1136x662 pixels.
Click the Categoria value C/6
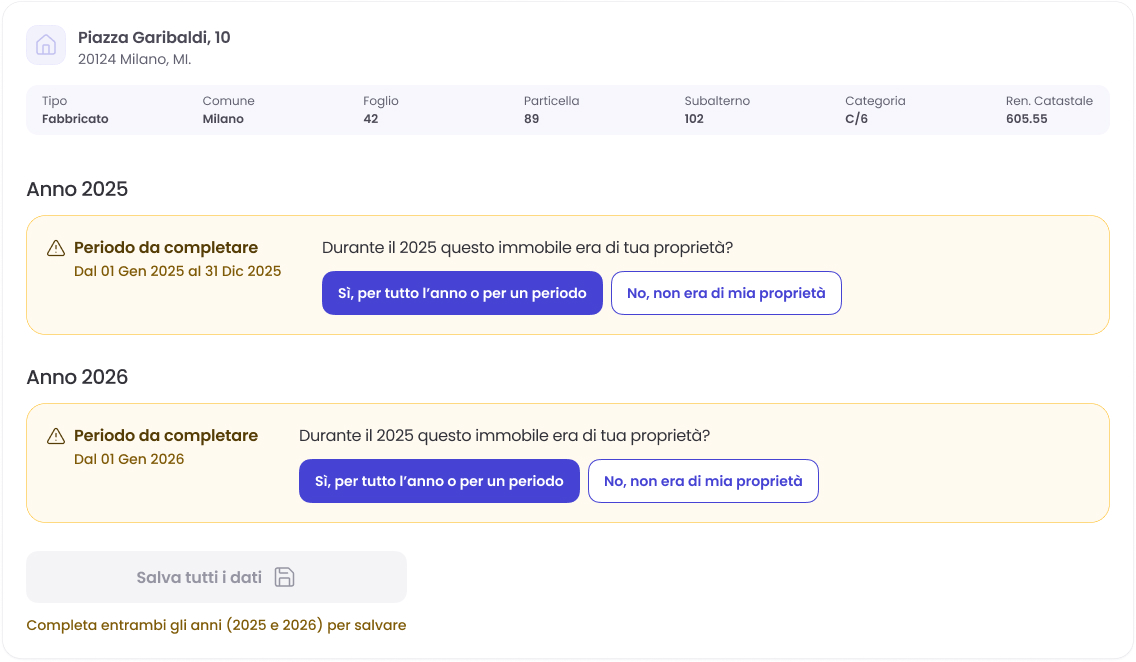point(857,119)
